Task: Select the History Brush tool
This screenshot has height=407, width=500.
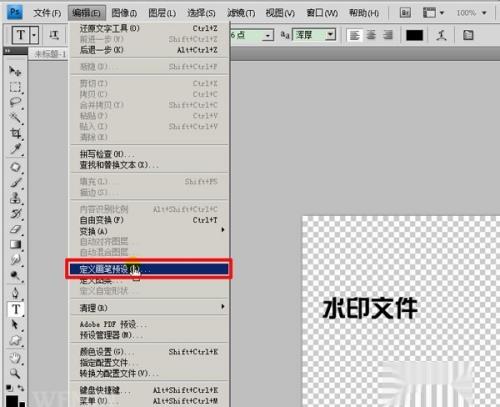Action: 15,213
